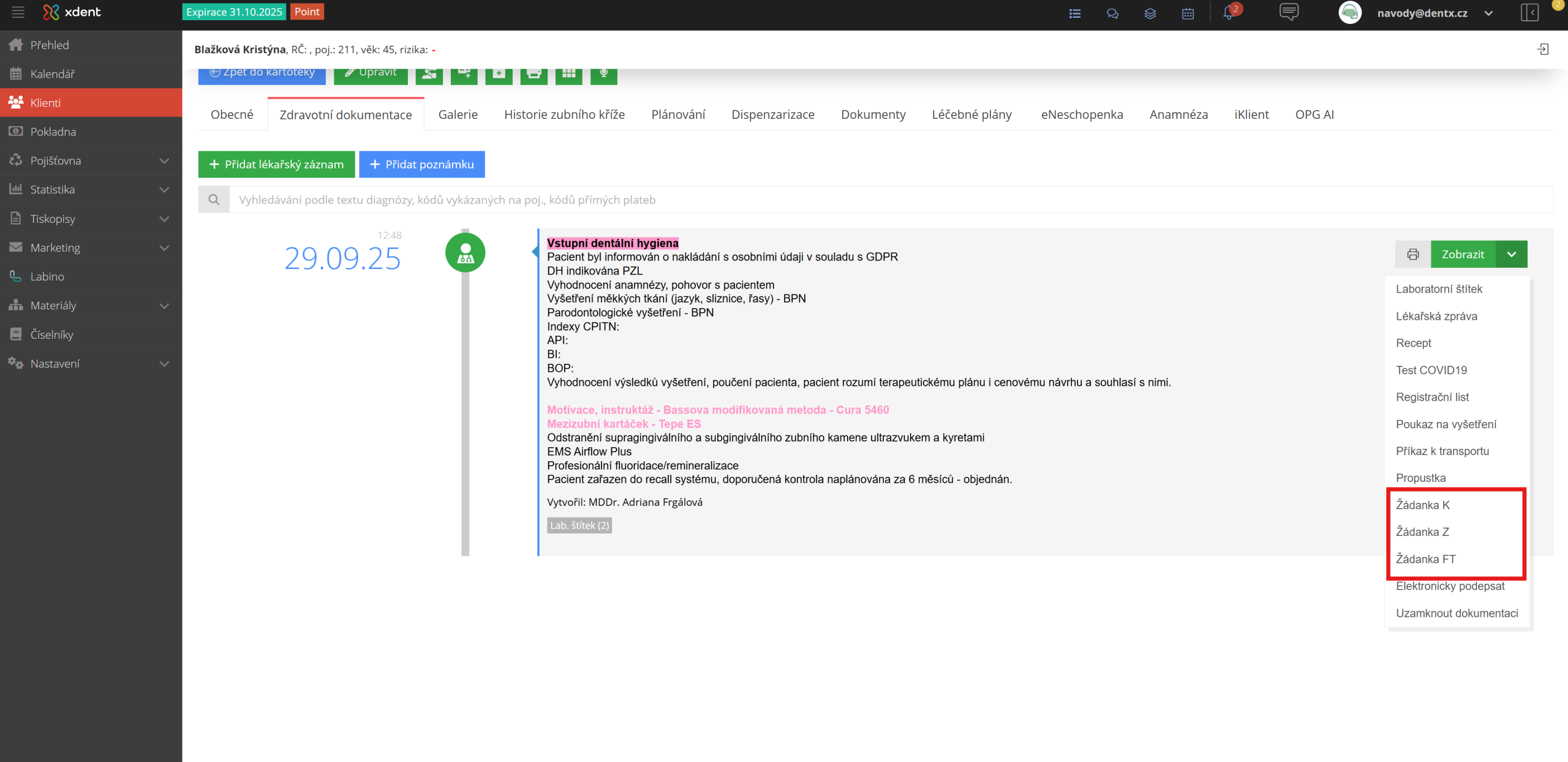
Task: Click the green doctor timeline marker
Action: pos(465,252)
